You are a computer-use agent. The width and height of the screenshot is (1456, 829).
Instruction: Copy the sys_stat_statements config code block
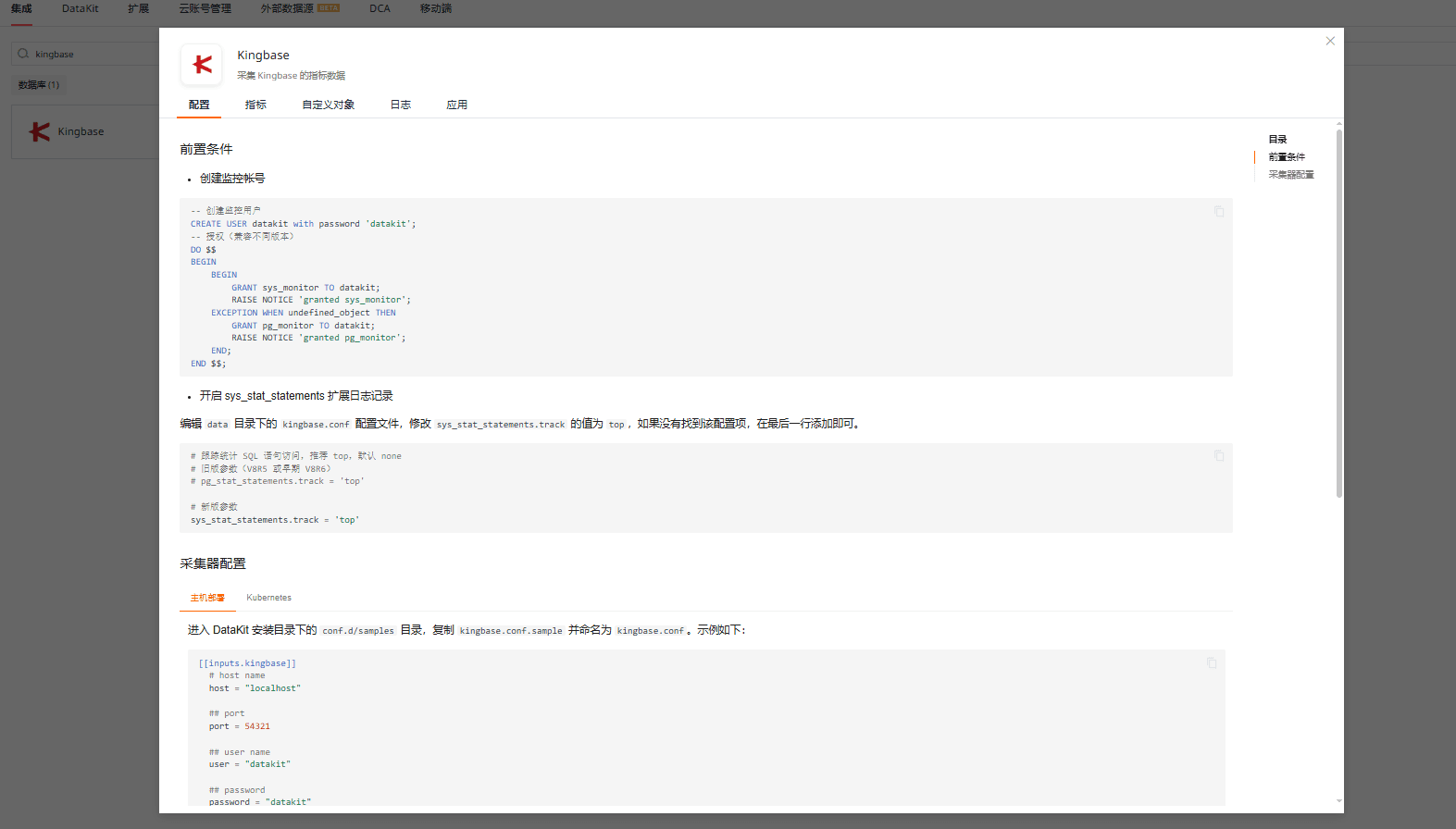[1219, 455]
